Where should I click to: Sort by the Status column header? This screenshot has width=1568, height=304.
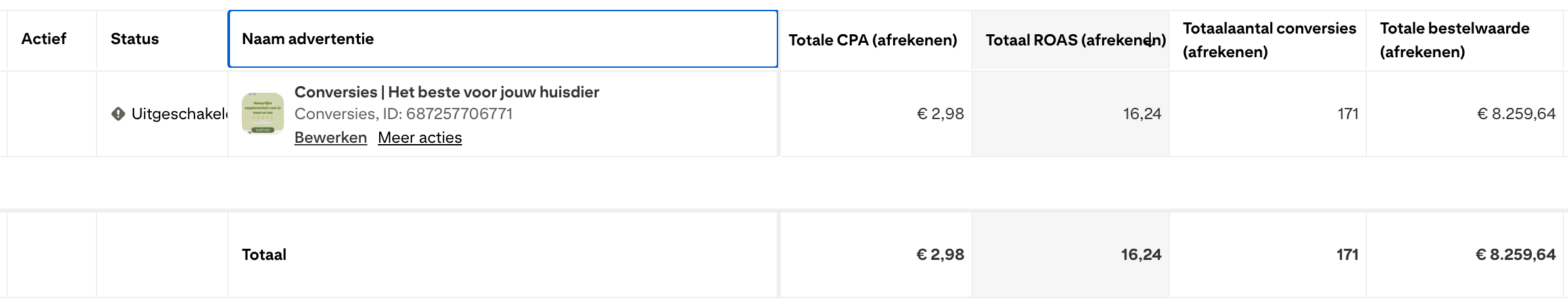click(135, 39)
